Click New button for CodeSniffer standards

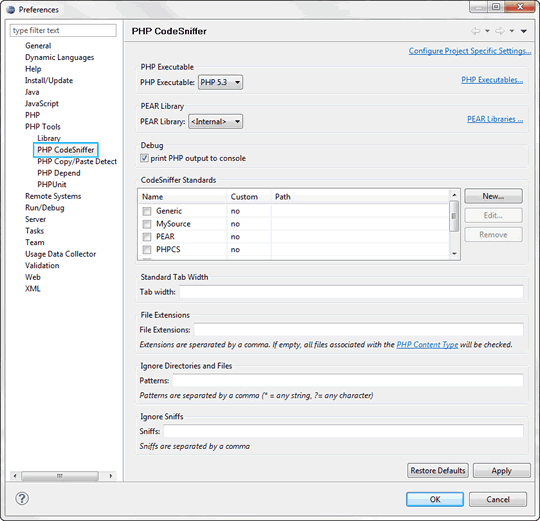click(x=493, y=196)
